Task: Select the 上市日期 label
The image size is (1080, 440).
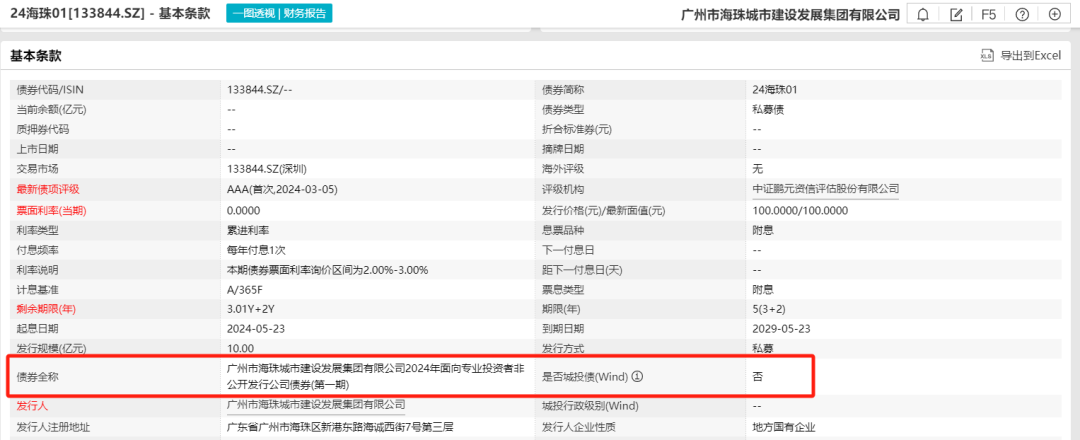Action: click(37, 149)
